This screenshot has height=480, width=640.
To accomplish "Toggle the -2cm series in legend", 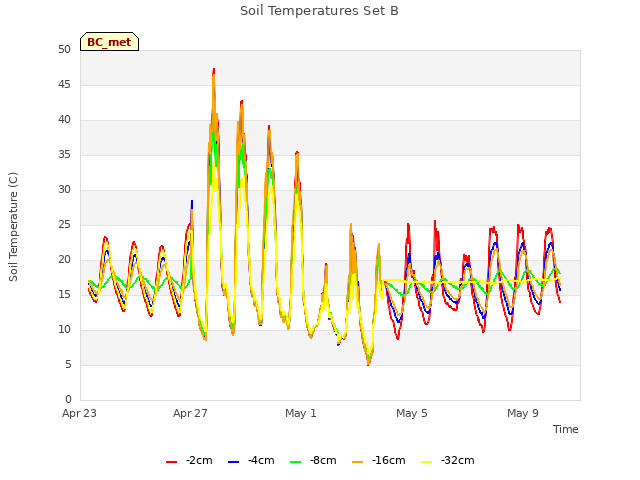I will pyautogui.click(x=189, y=460).
